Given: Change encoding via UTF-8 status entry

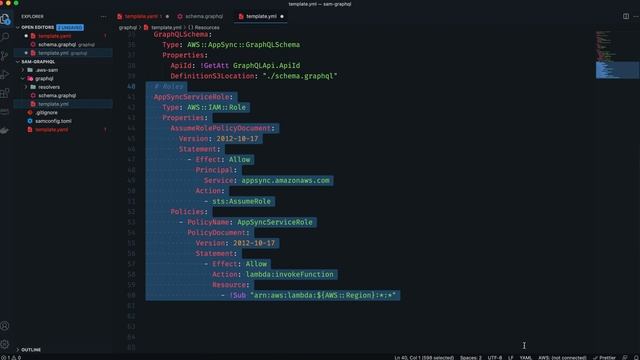Looking at the screenshot, I should 495,358.
